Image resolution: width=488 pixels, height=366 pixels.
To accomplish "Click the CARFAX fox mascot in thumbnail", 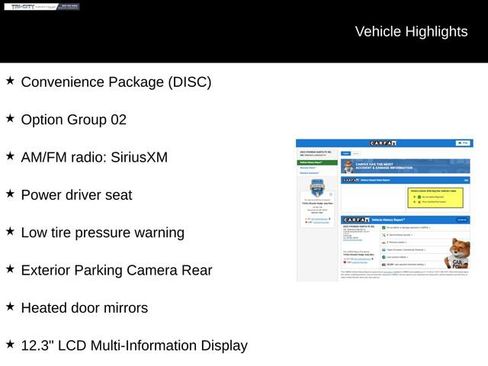I will tap(458, 254).
